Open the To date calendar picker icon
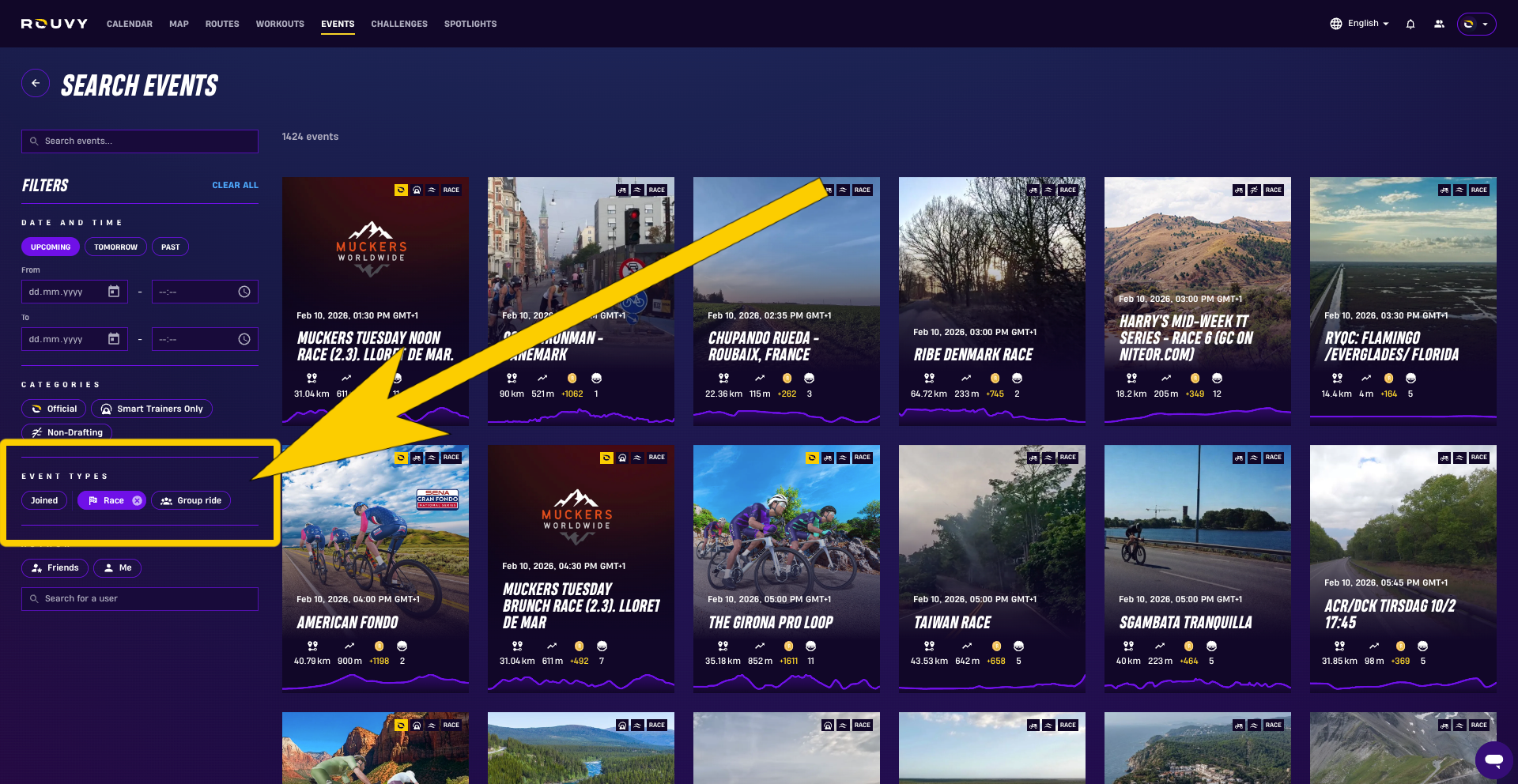 coord(114,339)
